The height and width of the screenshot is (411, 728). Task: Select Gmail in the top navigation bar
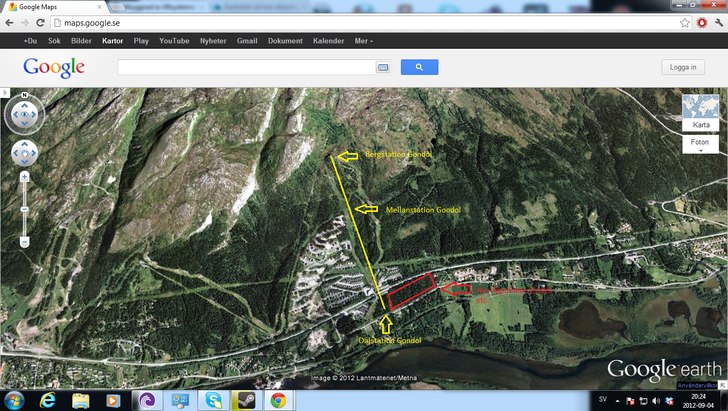click(247, 41)
